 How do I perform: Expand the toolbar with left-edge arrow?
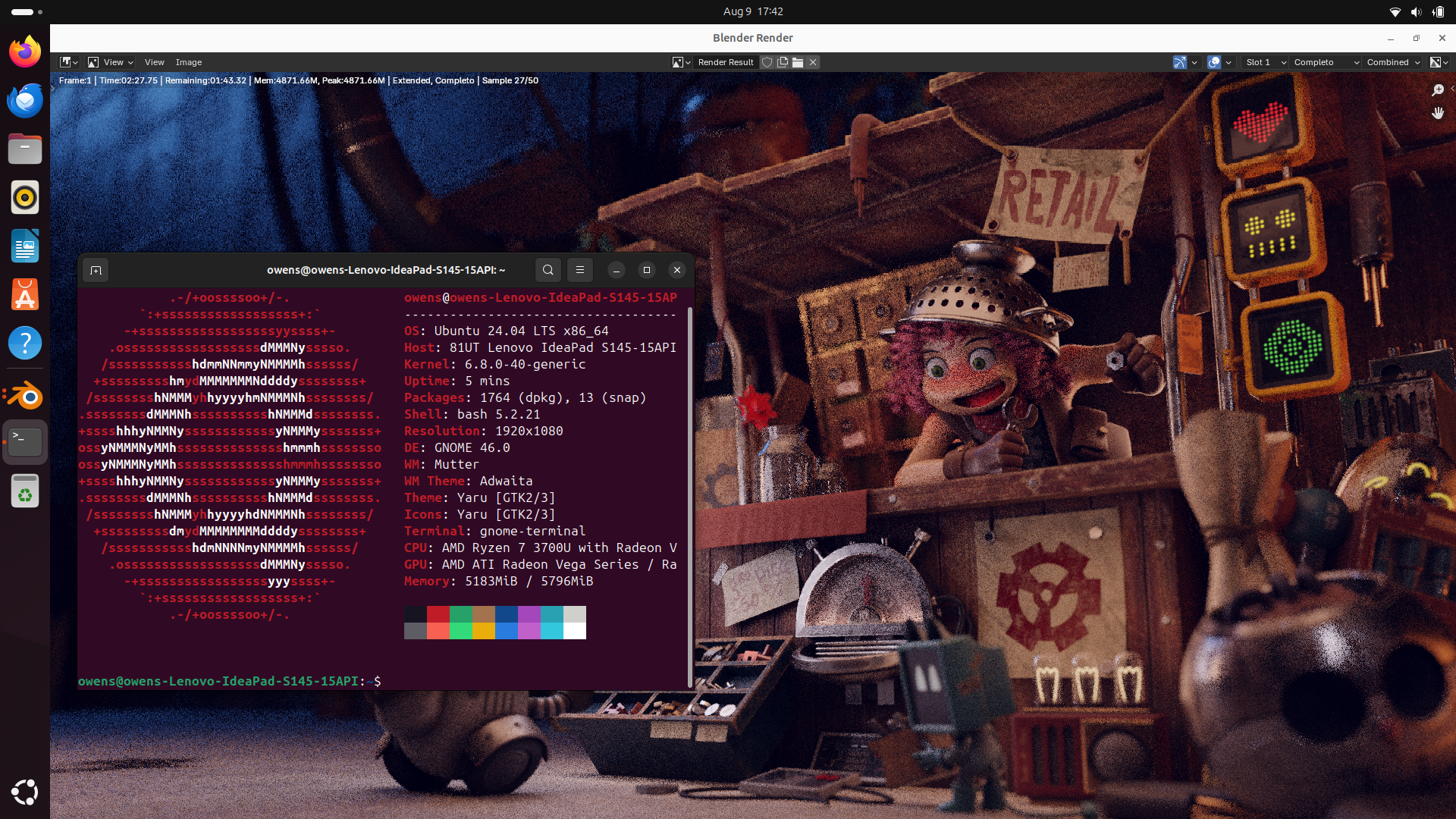[x=53, y=89]
